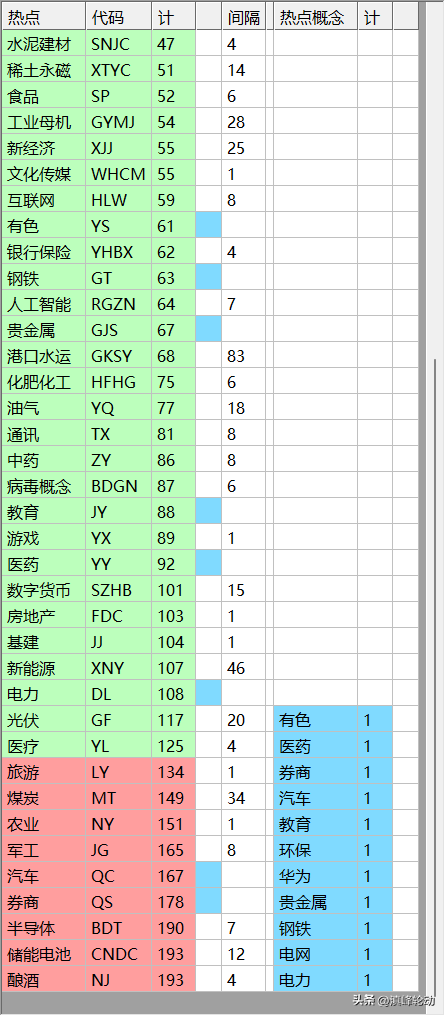
Task: Click the 医疗 cell
Action: click(x=45, y=746)
